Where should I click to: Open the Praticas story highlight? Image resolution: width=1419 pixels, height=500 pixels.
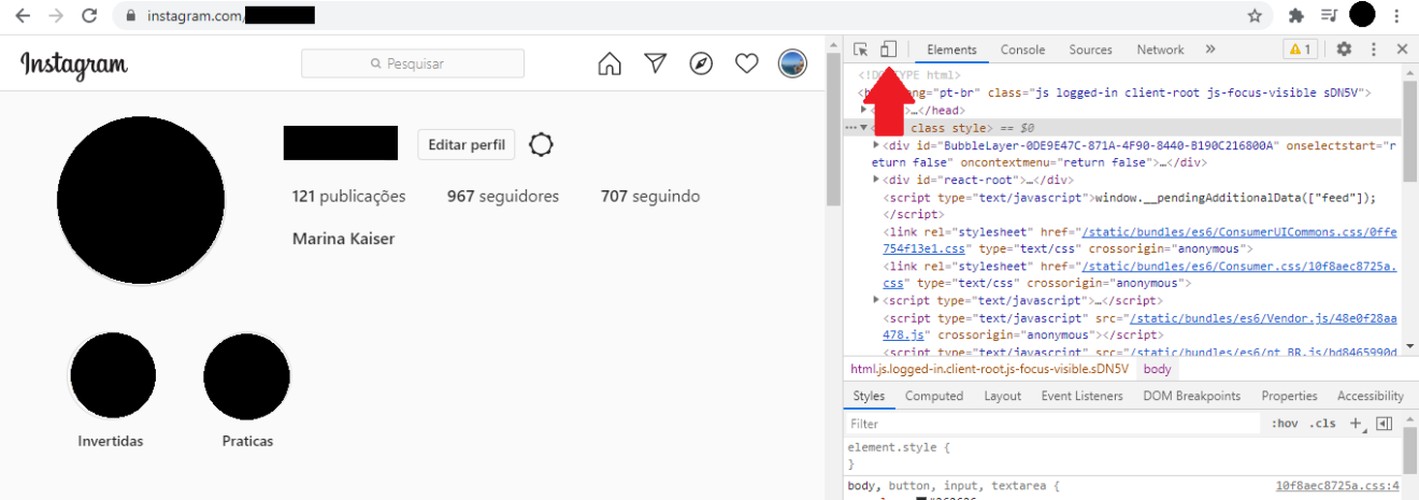click(x=247, y=376)
